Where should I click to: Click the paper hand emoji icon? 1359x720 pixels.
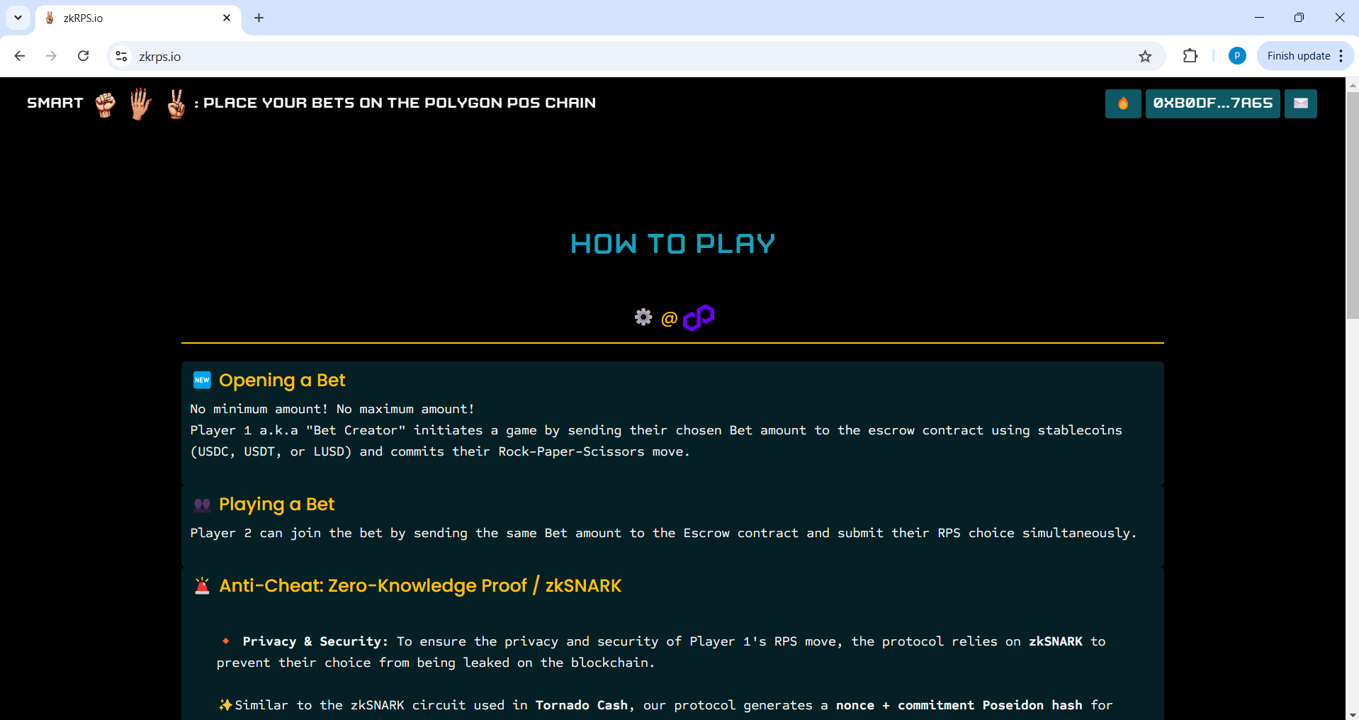coord(140,103)
